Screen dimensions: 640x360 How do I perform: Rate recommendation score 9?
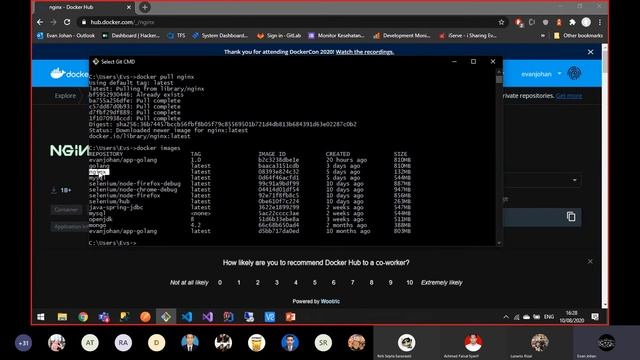[x=391, y=282]
